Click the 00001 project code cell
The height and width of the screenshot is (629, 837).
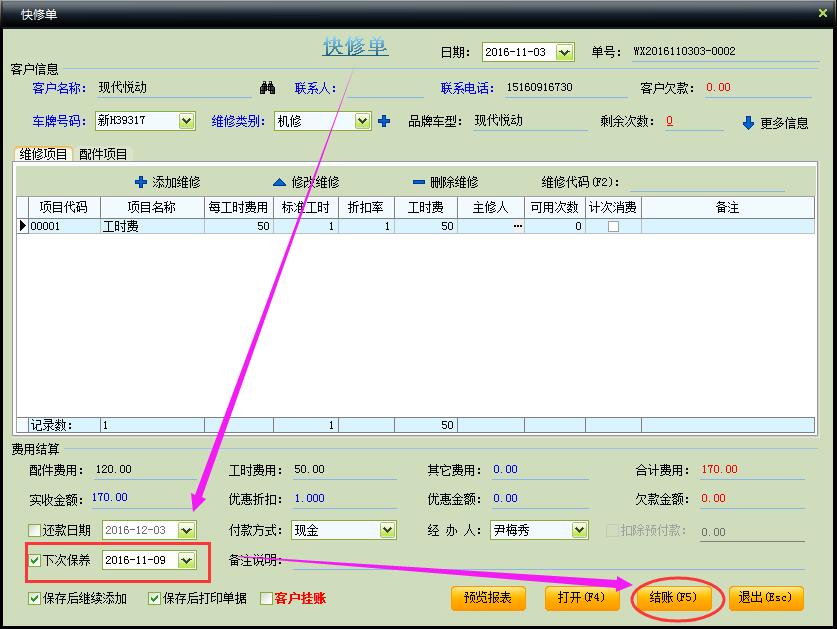[64, 226]
